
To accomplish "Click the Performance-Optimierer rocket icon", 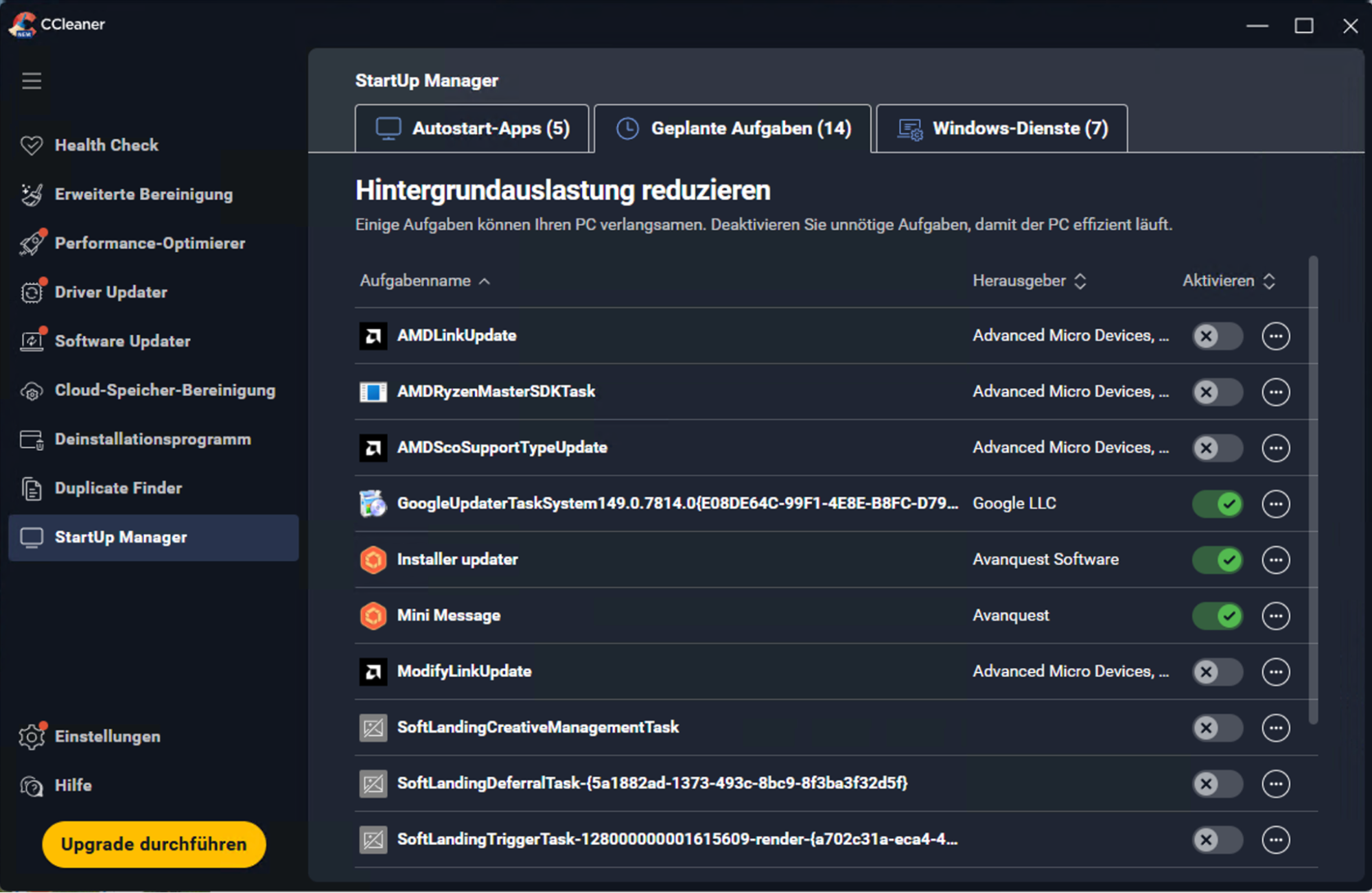I will (x=32, y=243).
